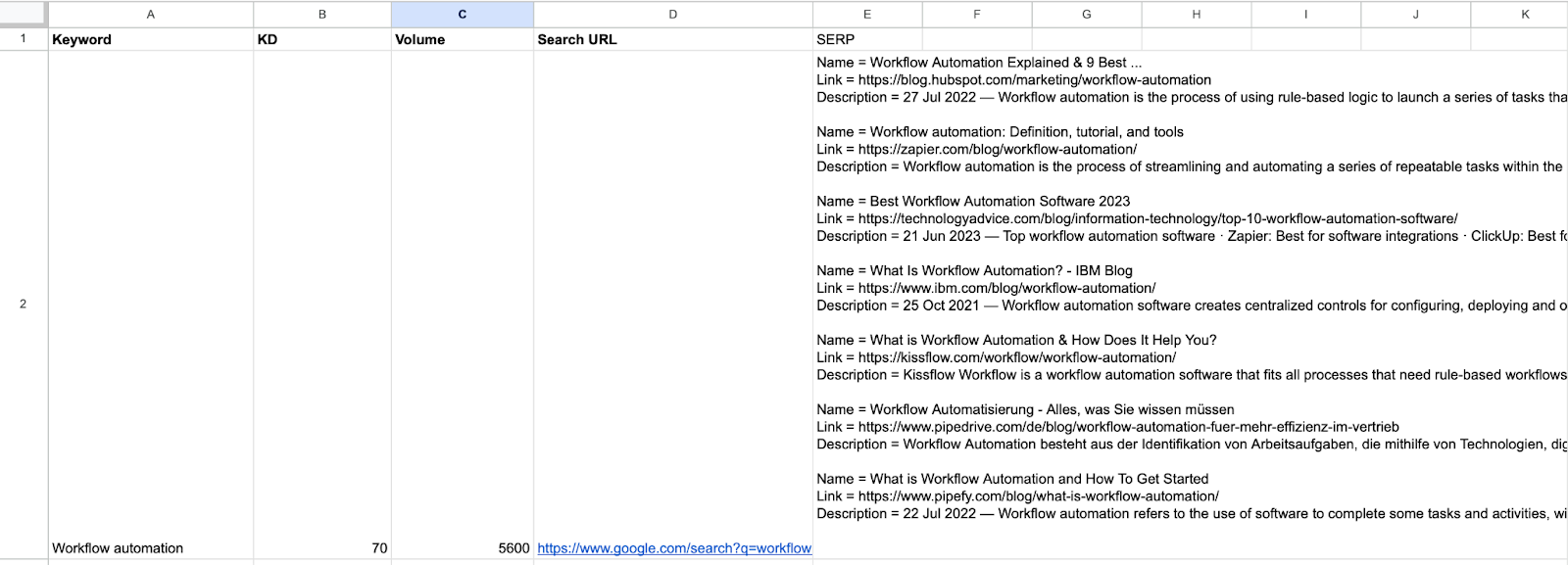
Task: Click the technologyadvice.com link line
Action: (1137, 219)
